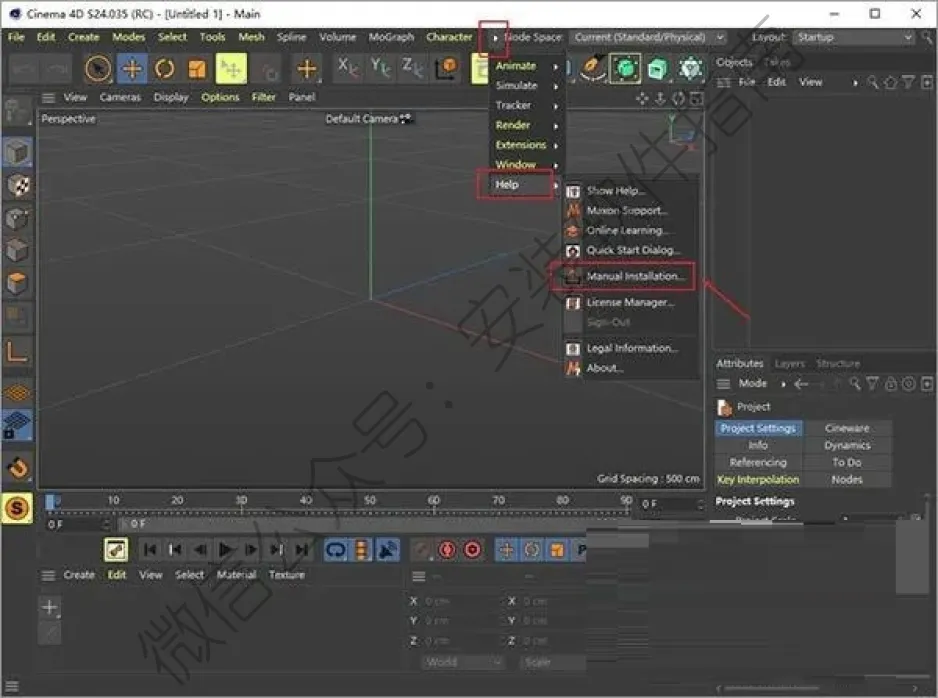Open the Node Space dropdown

pyautogui.click(x=648, y=37)
